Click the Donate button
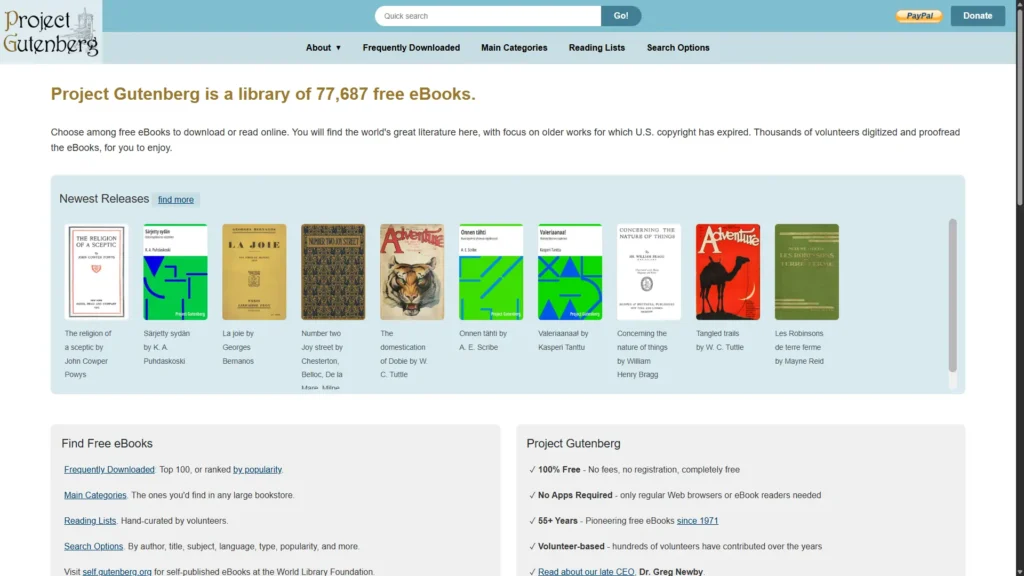Viewport: 1024px width, 576px height. 977,16
